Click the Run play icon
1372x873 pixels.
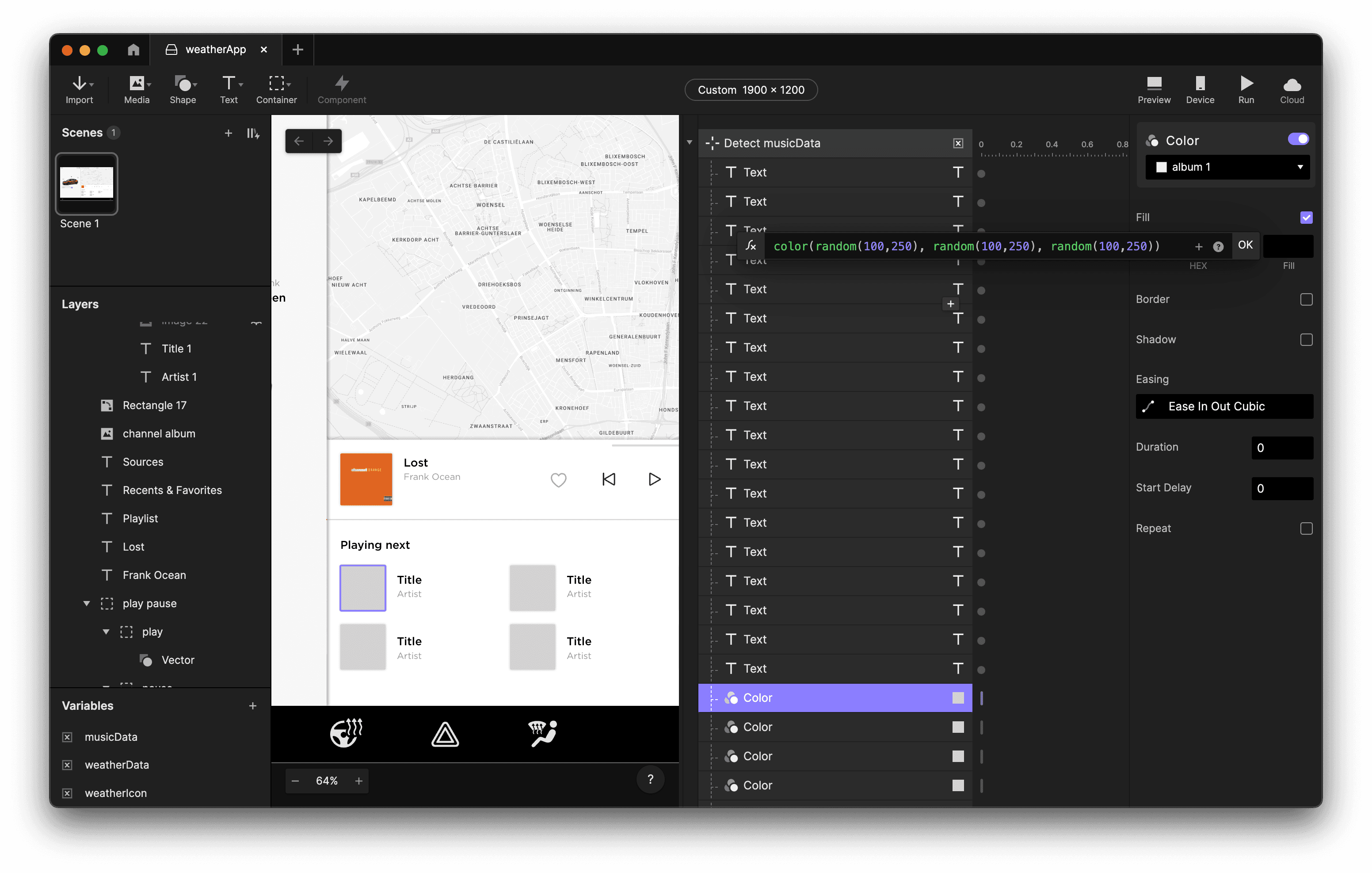[1246, 89]
